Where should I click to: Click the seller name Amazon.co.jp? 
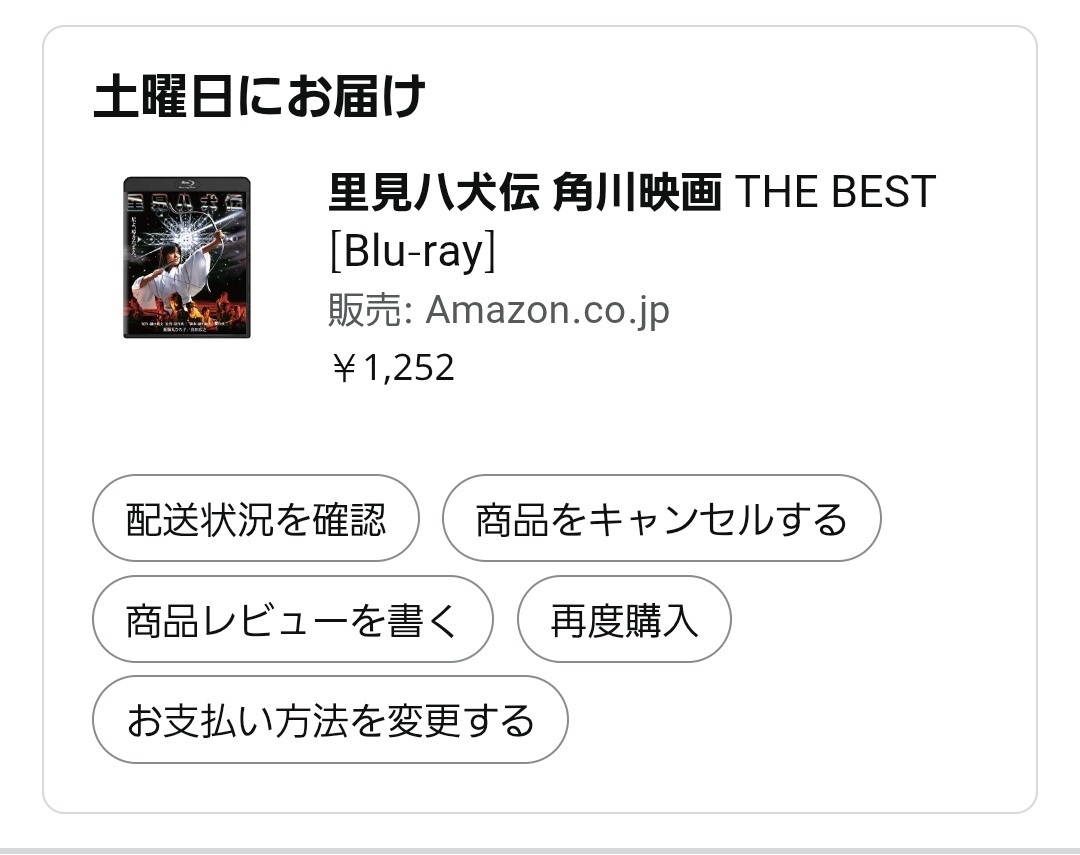pos(547,310)
